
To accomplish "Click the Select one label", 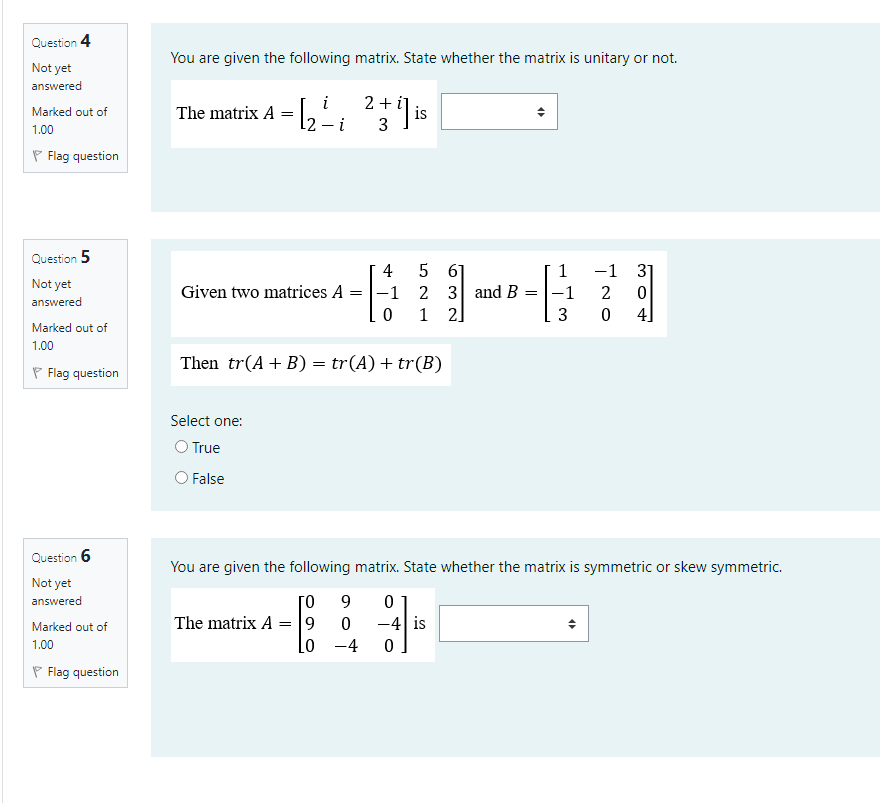I will coord(206,420).
